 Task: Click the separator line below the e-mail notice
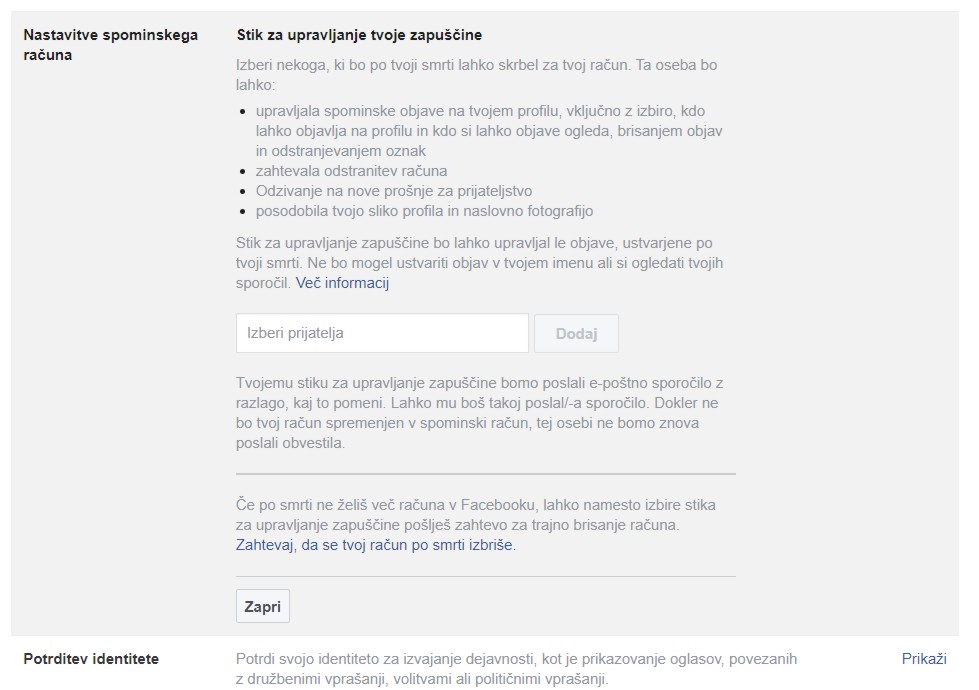tap(485, 473)
